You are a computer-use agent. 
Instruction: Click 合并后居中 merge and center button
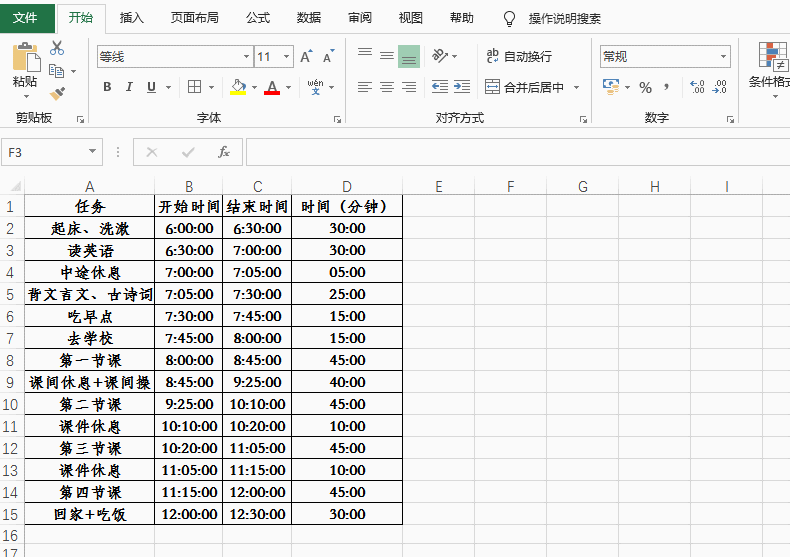click(x=524, y=88)
